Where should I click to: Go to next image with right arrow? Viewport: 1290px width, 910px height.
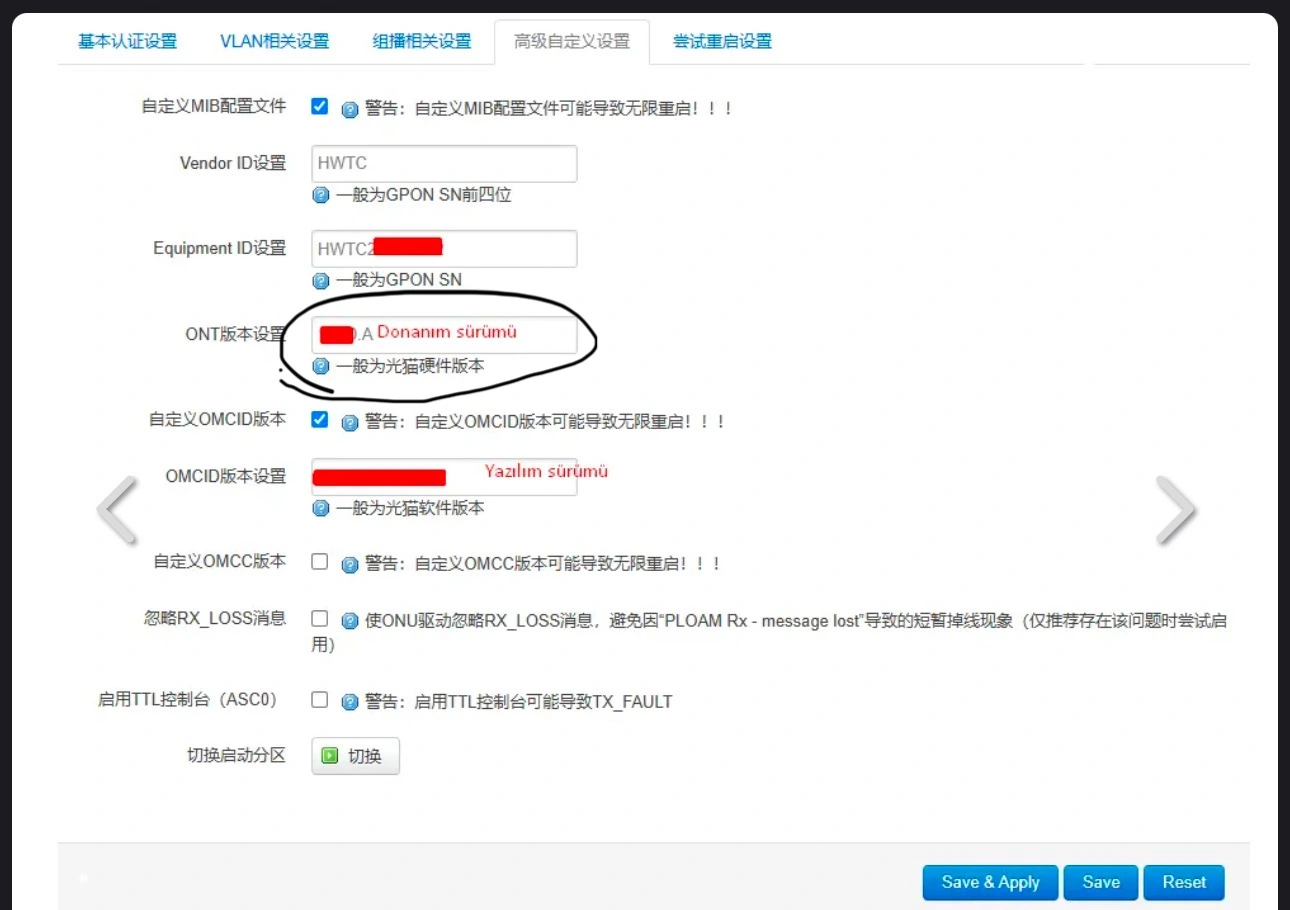tap(1175, 510)
